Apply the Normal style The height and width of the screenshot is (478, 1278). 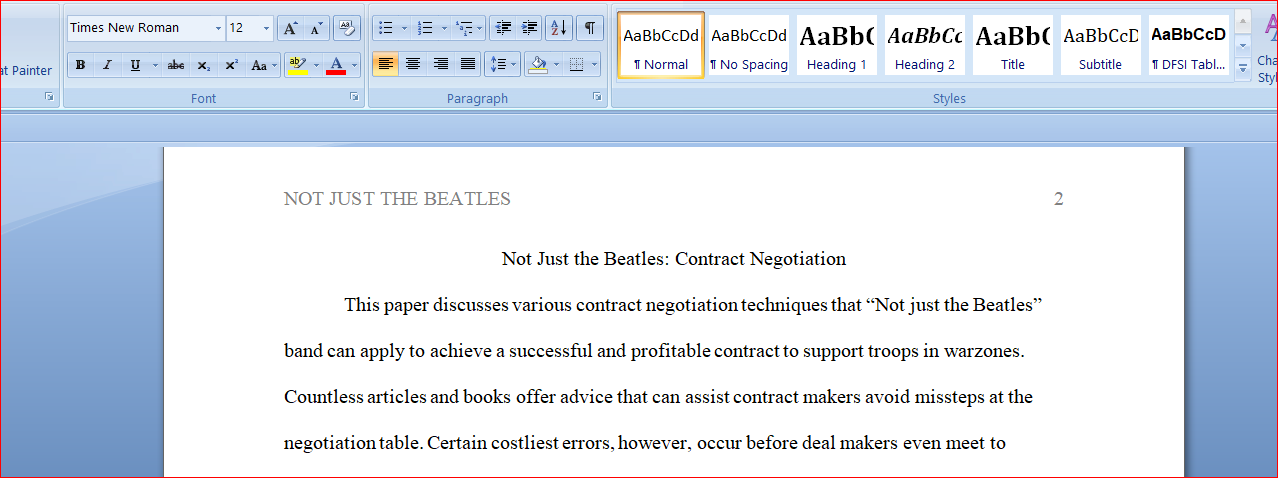click(661, 45)
